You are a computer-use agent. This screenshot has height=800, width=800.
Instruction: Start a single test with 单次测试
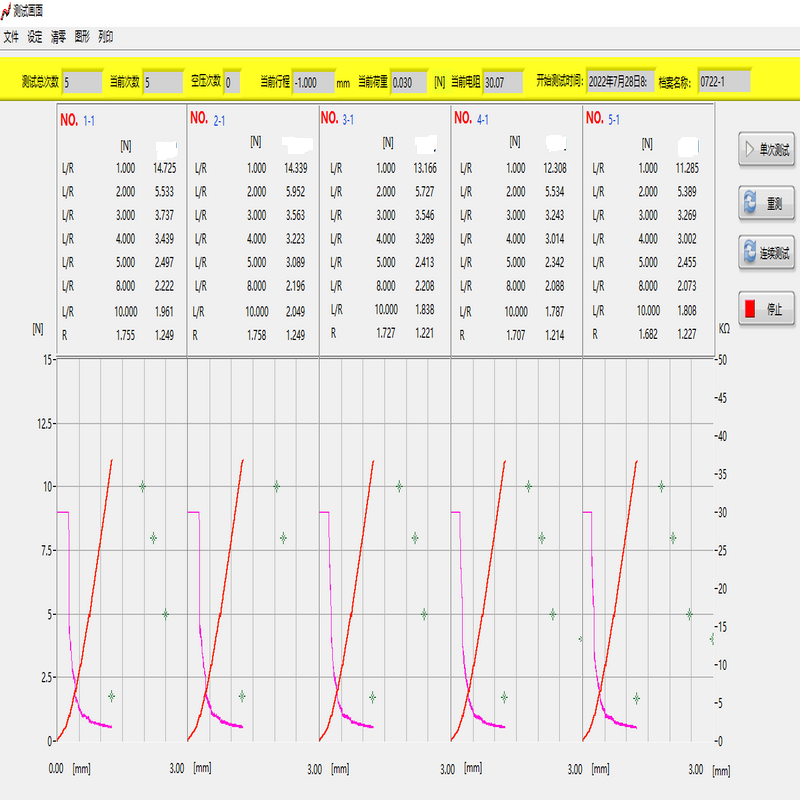click(766, 151)
